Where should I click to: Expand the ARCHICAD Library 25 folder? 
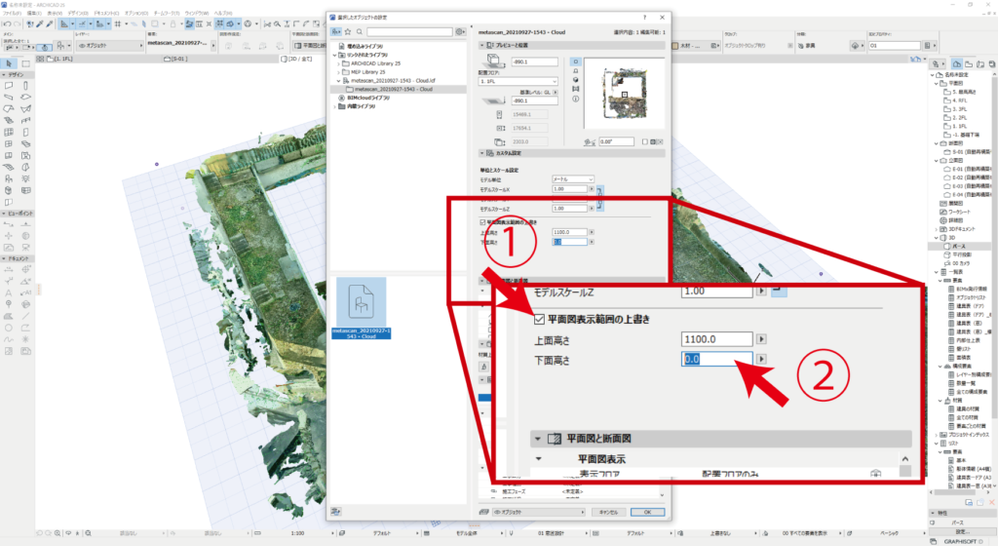(x=339, y=64)
